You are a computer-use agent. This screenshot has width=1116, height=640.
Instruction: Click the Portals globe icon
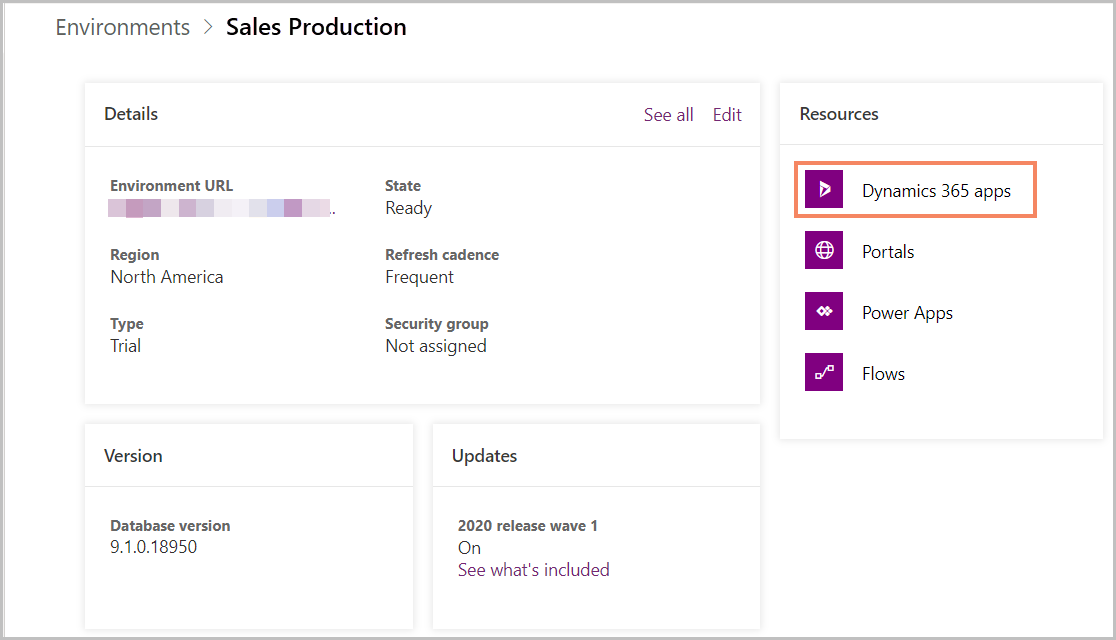tap(823, 250)
